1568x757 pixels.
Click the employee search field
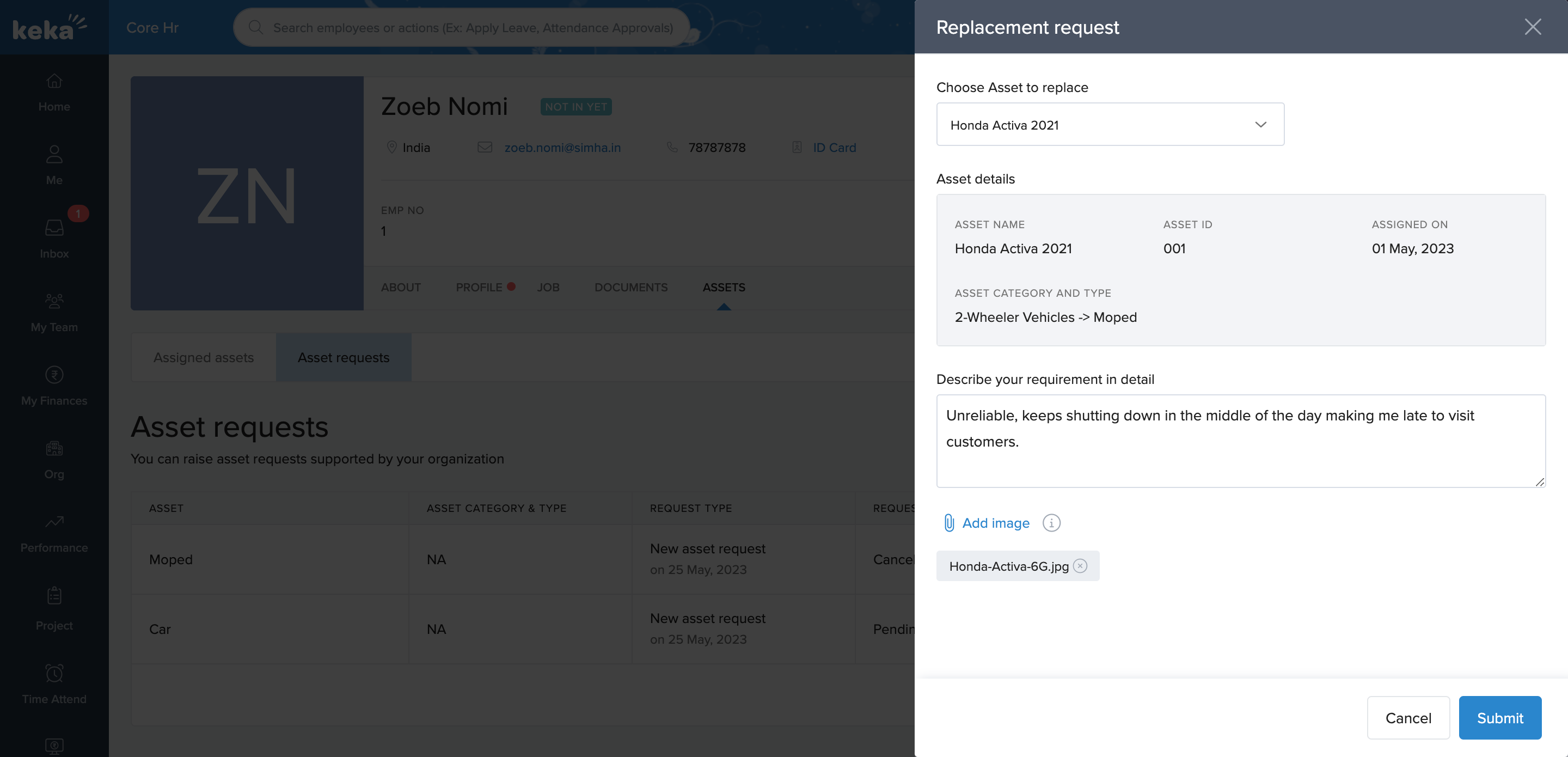(x=473, y=27)
